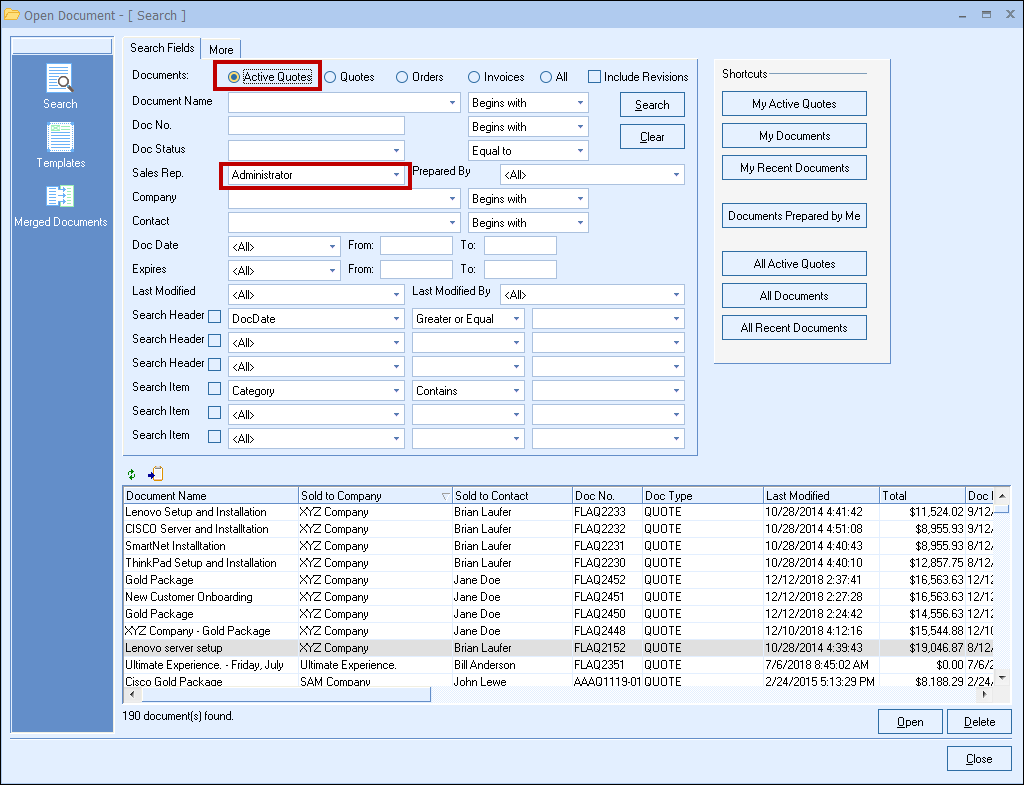Click the green refresh icon above results
Screen dimensions: 1024x785
pyautogui.click(x=131, y=475)
